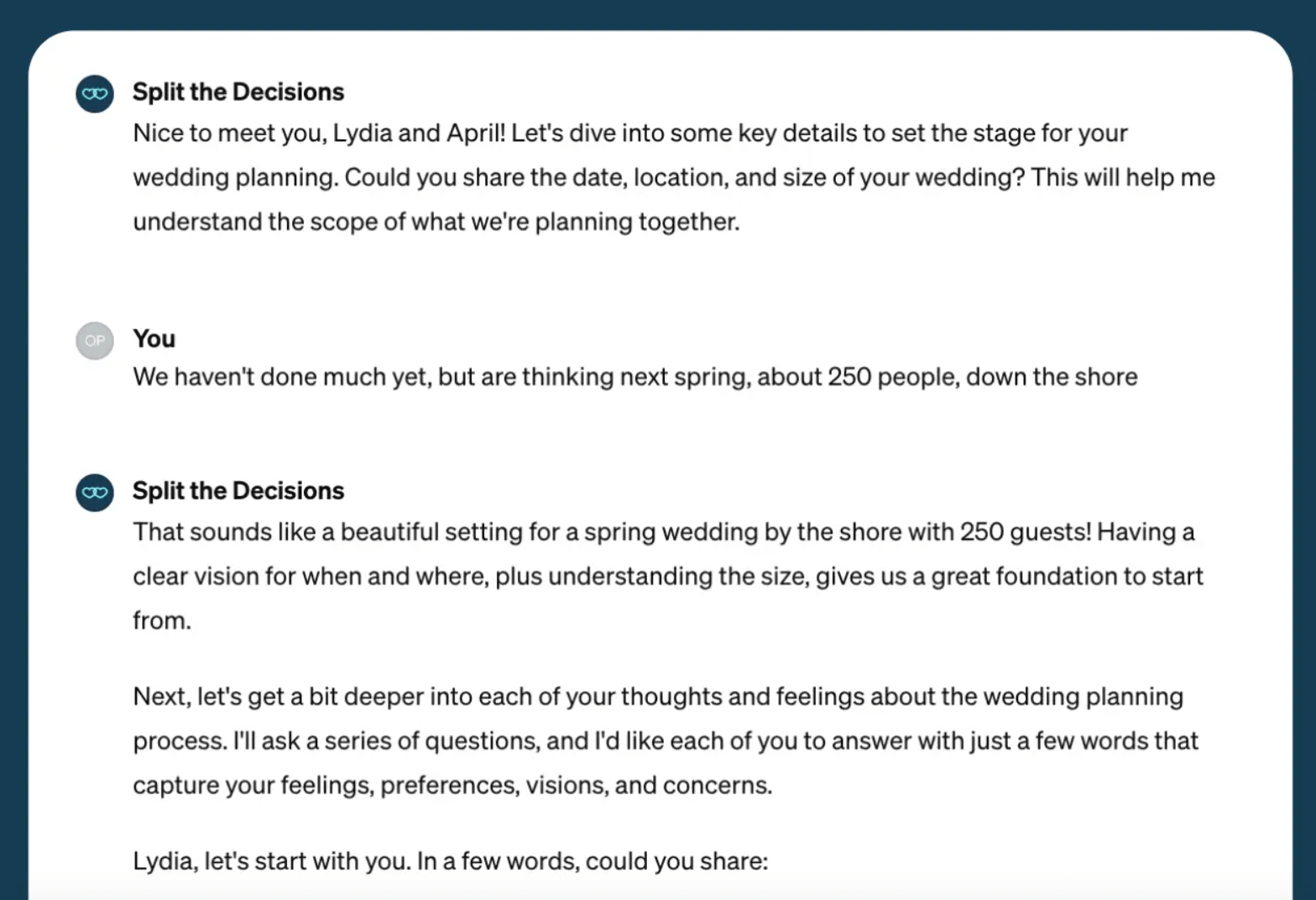Screen dimensions: 1316x900
Task: Click the "Next, let's get a bit deeper" line
Action: [658, 696]
